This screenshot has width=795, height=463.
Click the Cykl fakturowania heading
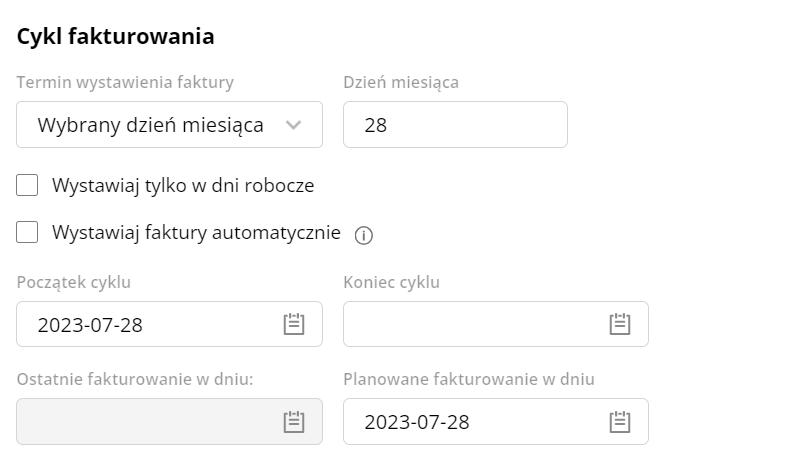(116, 37)
